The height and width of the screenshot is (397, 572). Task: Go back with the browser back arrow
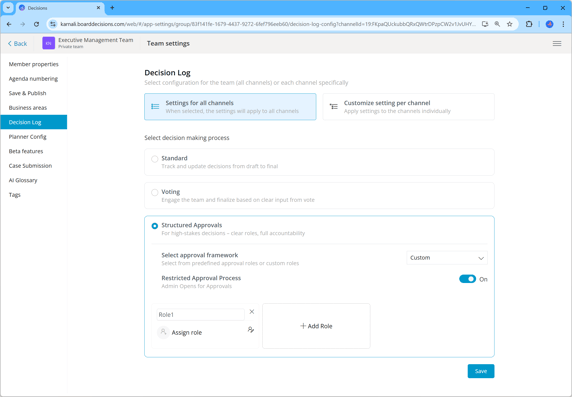(x=9, y=24)
